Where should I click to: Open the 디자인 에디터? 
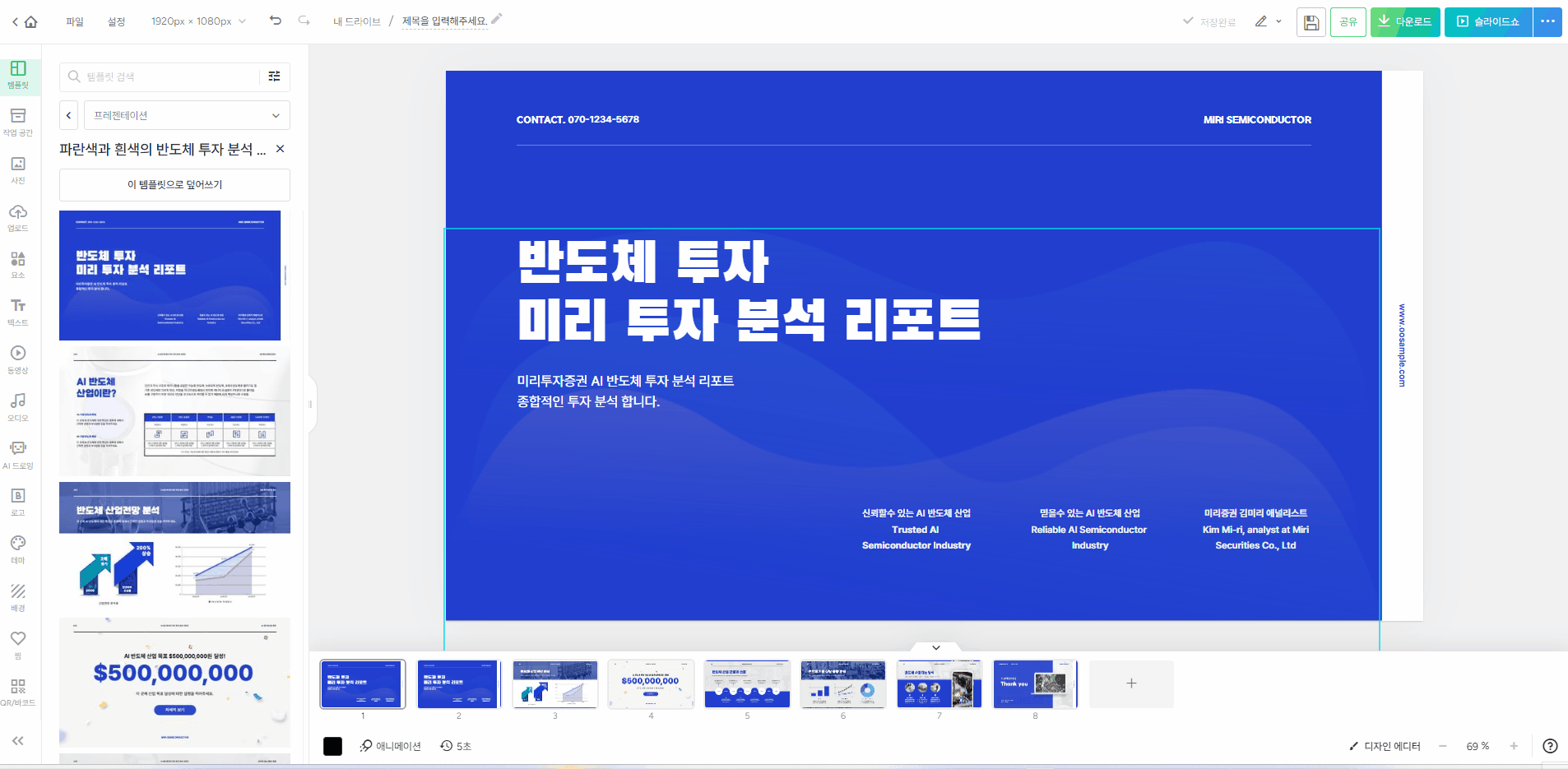[x=1385, y=746]
